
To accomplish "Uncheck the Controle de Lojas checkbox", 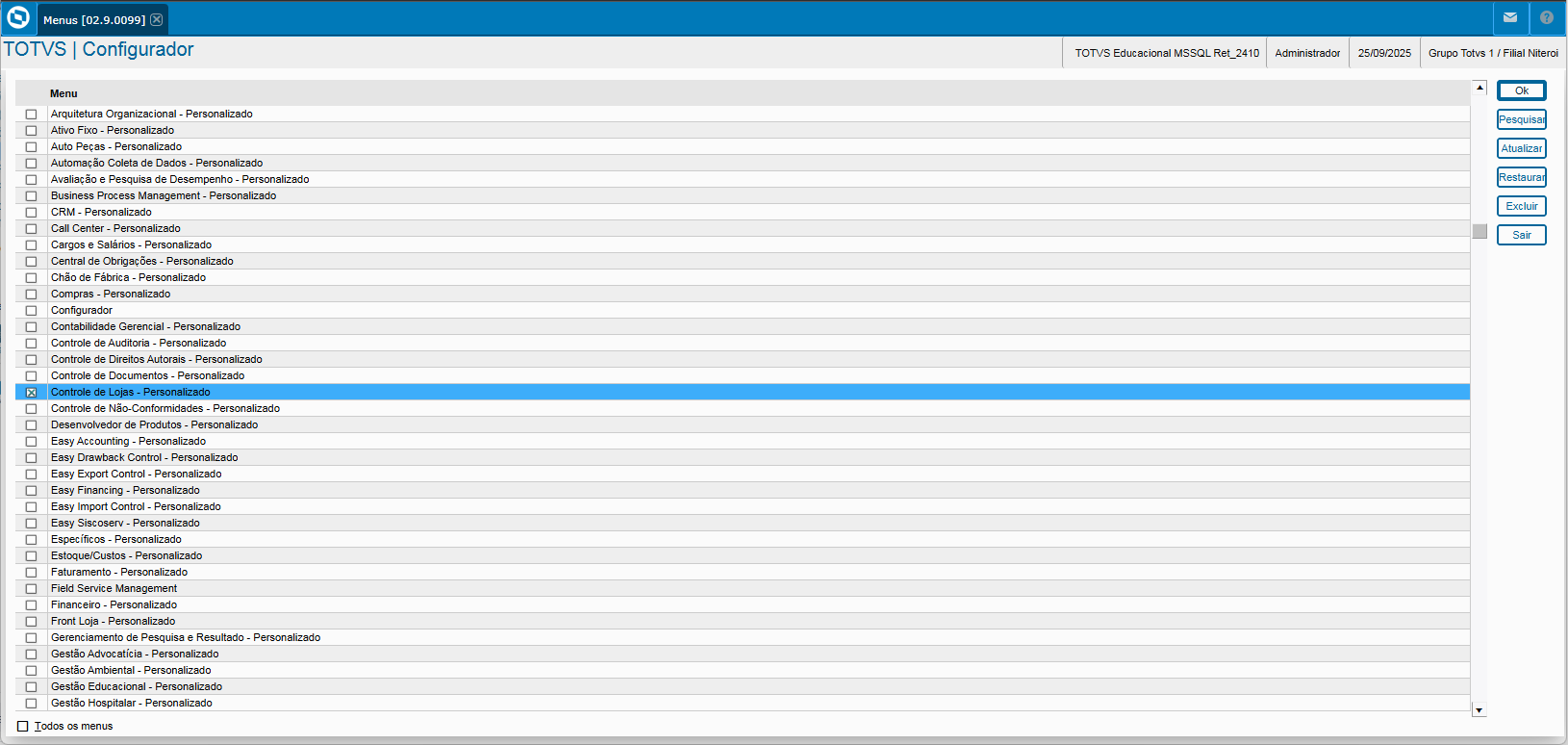I will (x=31, y=393).
